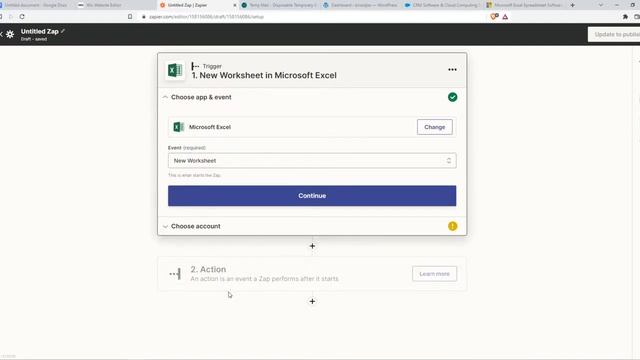Click the green checkmark beside Choose app & event
This screenshot has height=360, width=640.
tap(452, 97)
